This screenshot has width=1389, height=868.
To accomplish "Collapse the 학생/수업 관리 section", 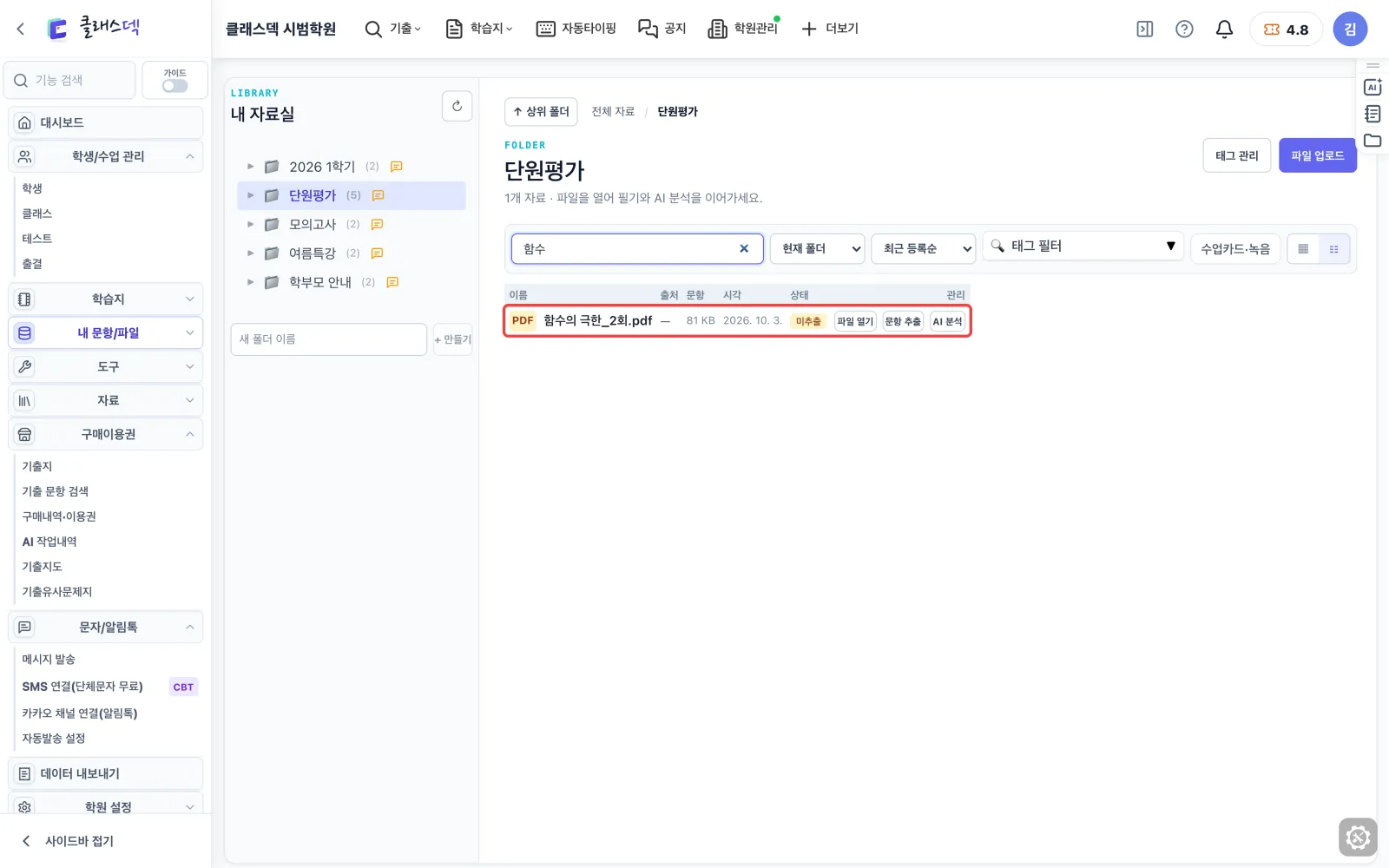I will [106, 156].
